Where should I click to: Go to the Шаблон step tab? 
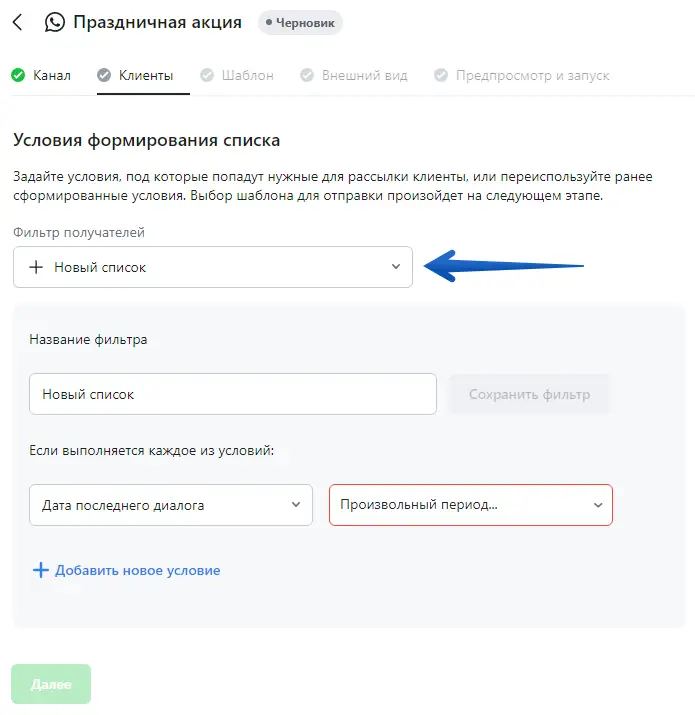point(246,75)
